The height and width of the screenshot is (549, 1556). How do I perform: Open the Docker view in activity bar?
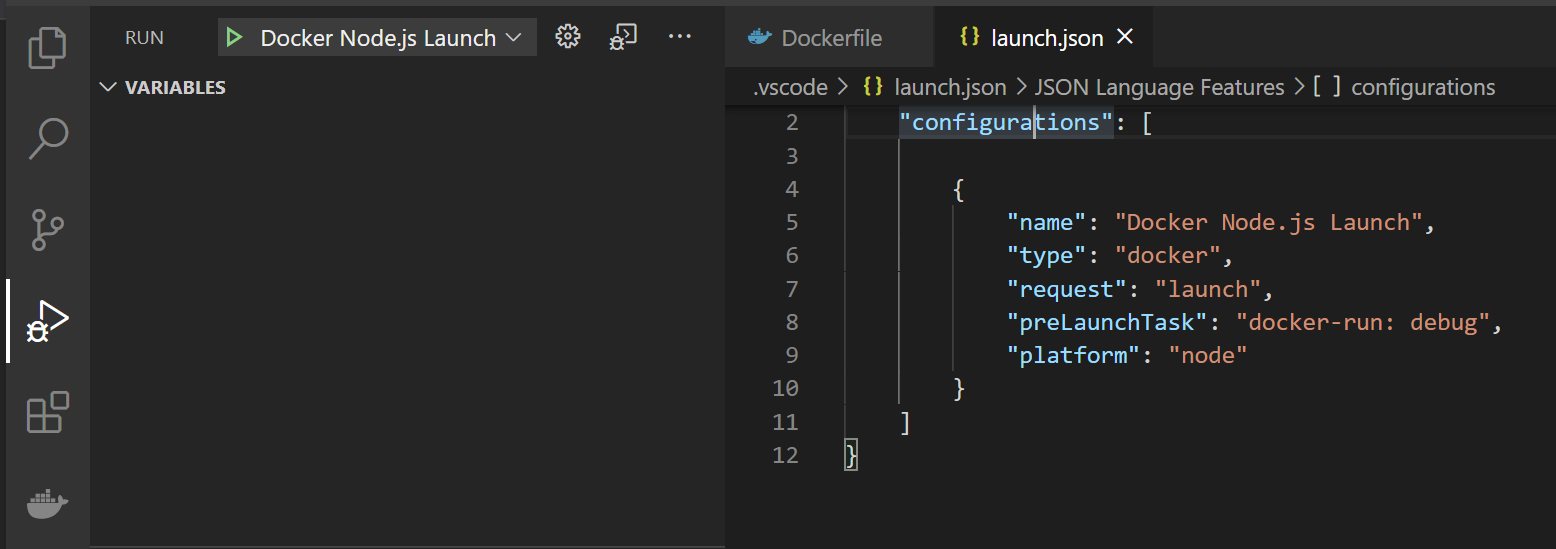(47, 503)
